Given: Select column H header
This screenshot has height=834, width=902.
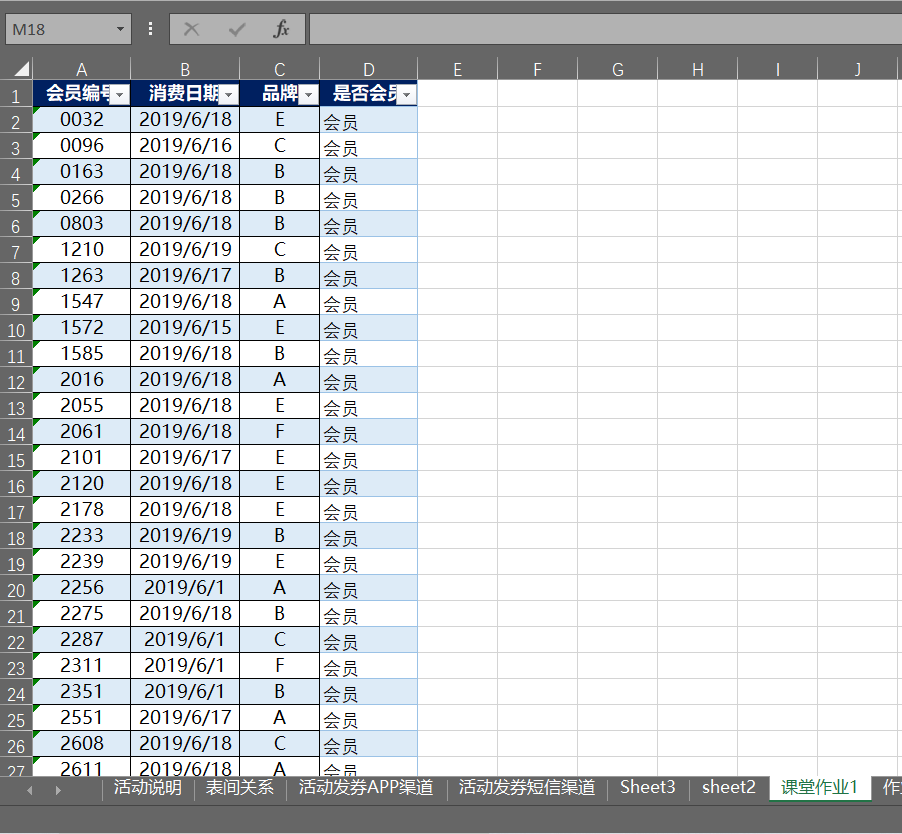Looking at the screenshot, I should point(698,70).
